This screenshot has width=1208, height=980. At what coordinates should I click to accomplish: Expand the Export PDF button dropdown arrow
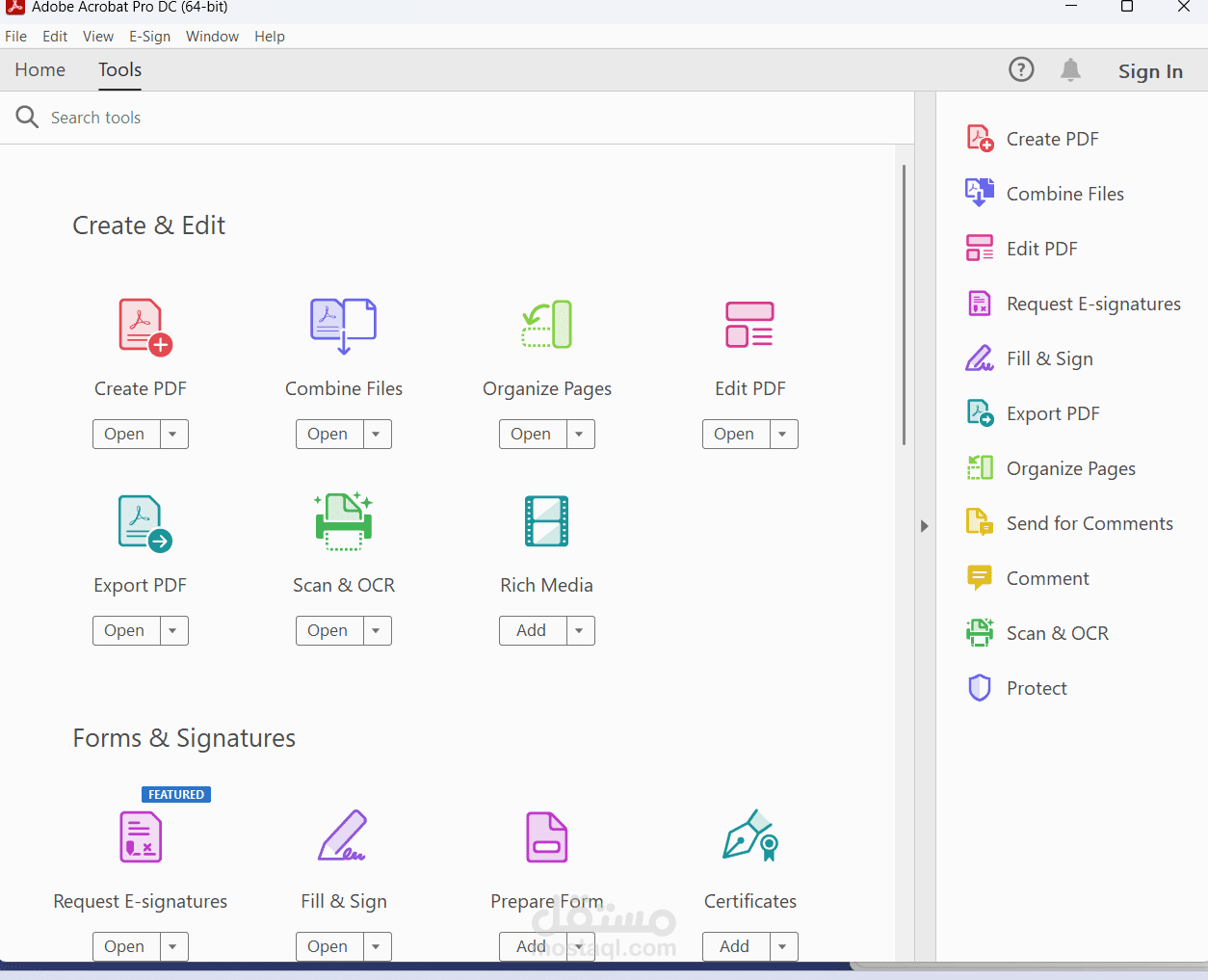coord(173,630)
